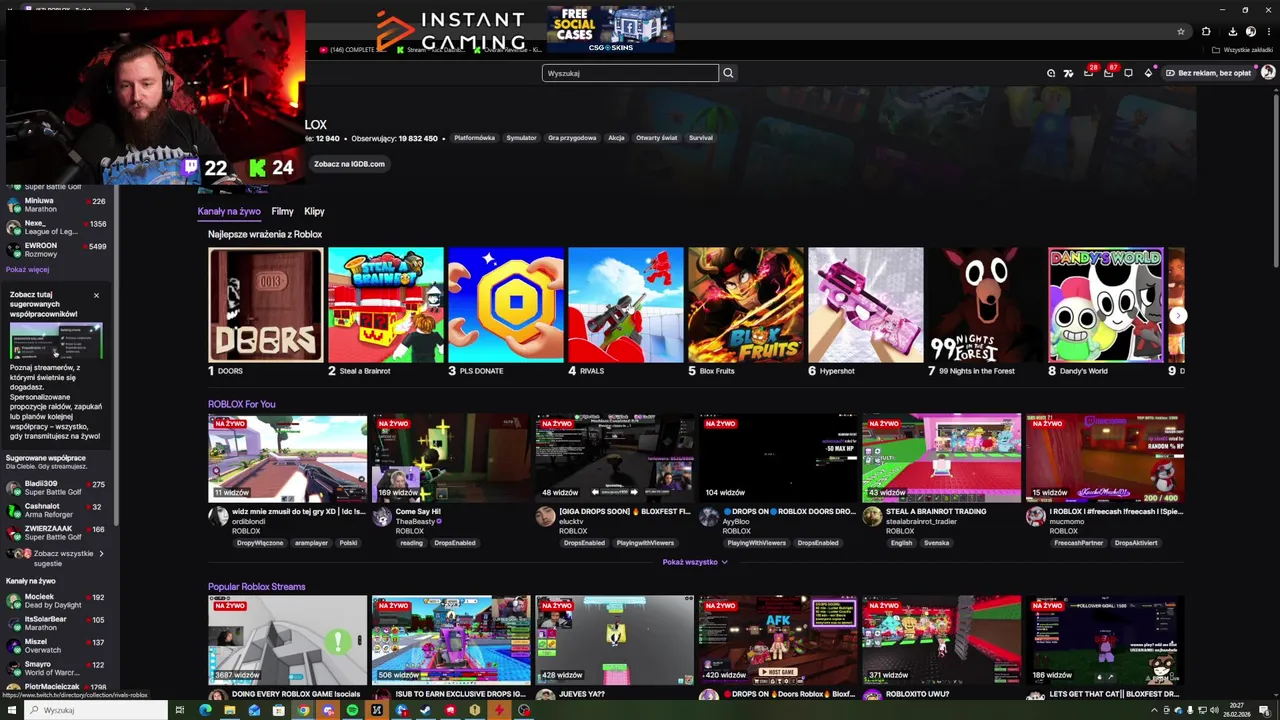
Task: Open the bits diamond icon
Action: tap(1148, 73)
